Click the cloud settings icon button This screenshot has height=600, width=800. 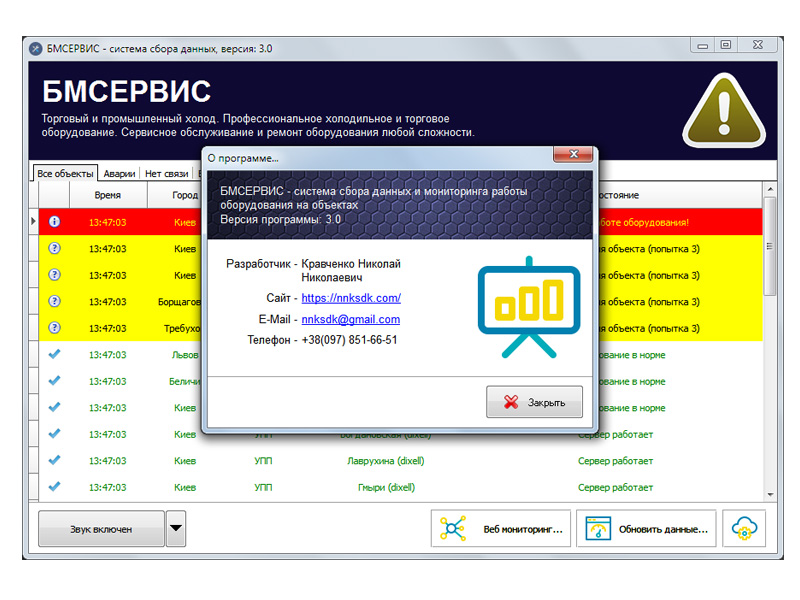click(x=744, y=528)
